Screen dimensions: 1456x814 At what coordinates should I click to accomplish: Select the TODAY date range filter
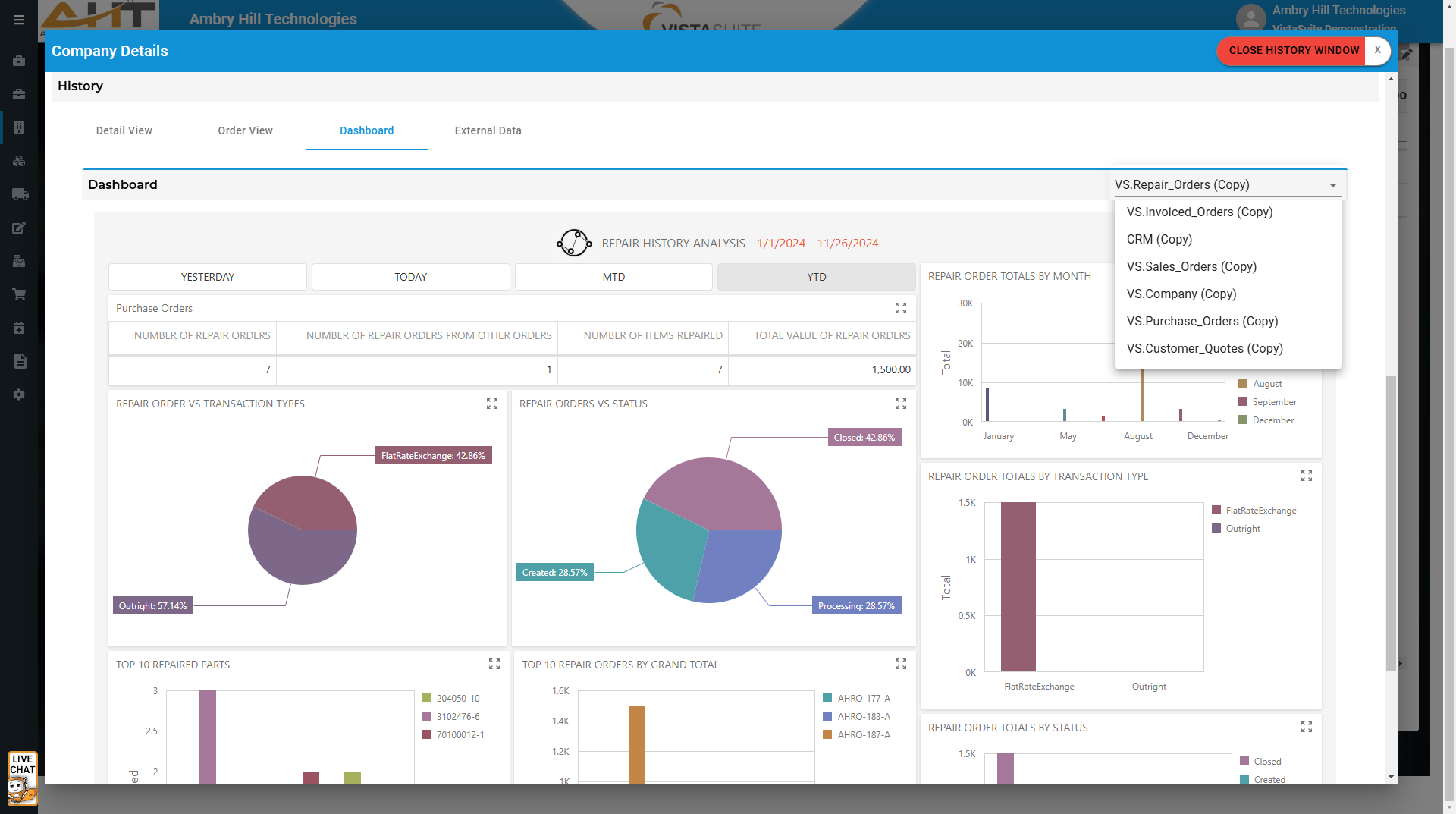point(410,277)
